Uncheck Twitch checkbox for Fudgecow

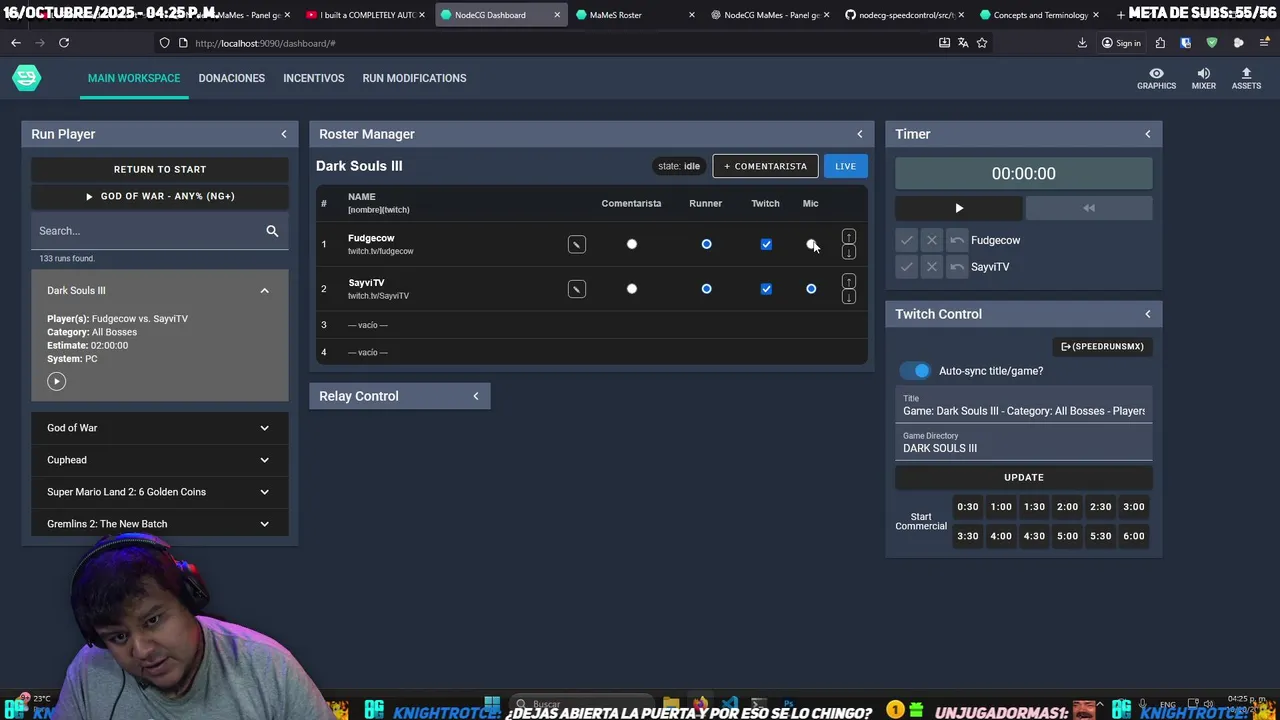tap(766, 244)
